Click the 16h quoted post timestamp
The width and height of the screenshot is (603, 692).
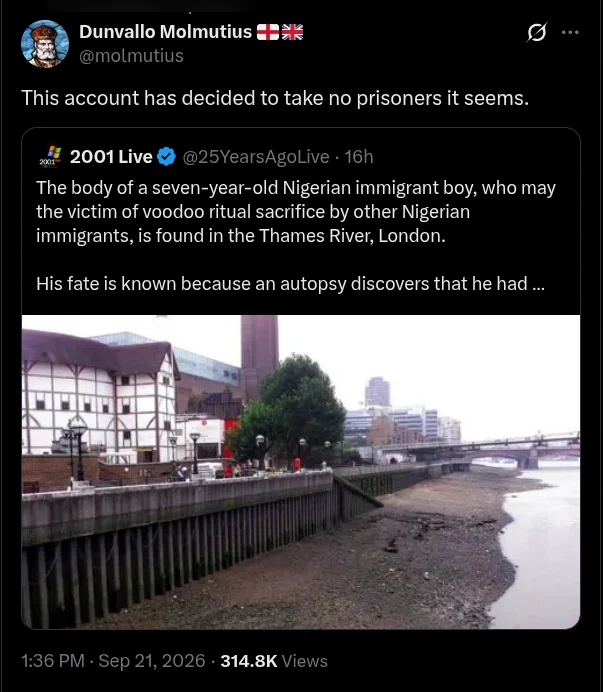tap(358, 157)
